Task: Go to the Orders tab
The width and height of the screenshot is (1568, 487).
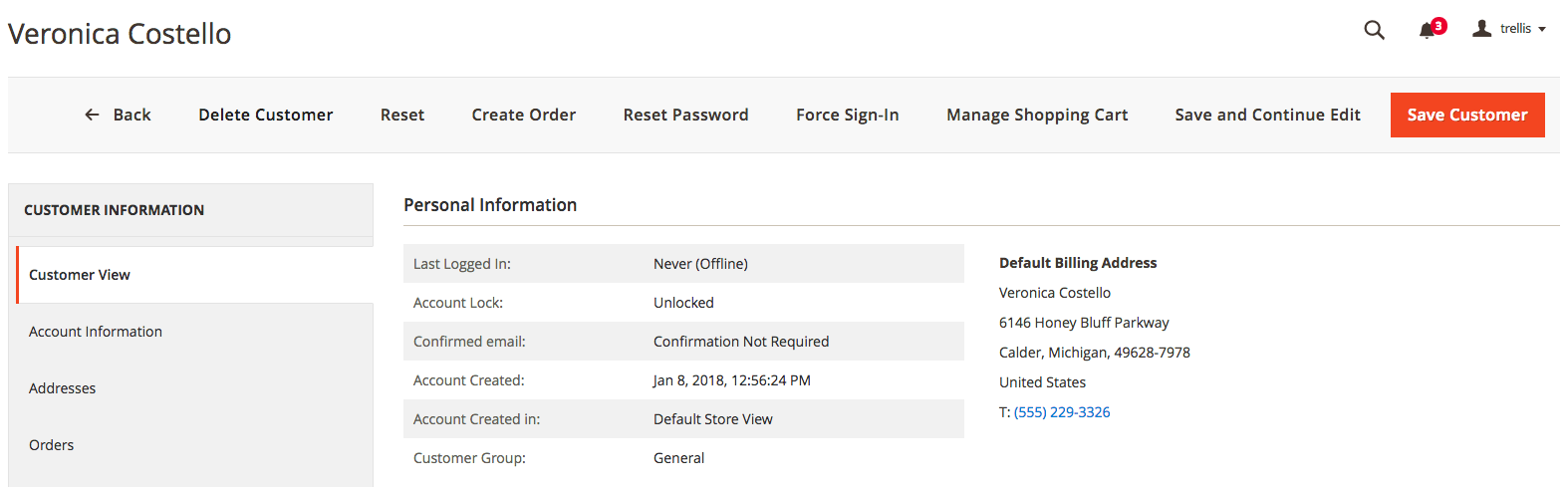Action: pyautogui.click(x=195, y=445)
